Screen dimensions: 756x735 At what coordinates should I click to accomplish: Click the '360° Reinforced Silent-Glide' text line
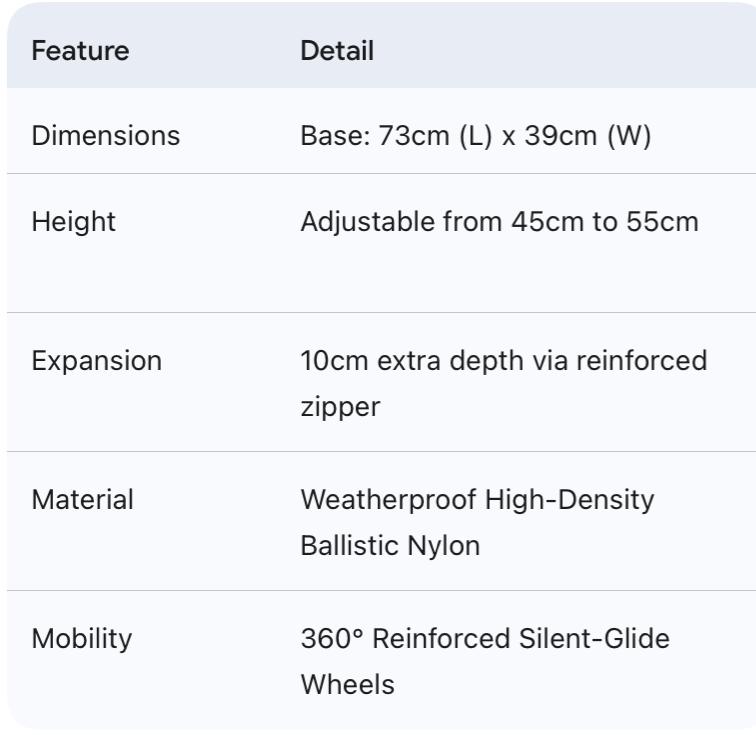485,638
